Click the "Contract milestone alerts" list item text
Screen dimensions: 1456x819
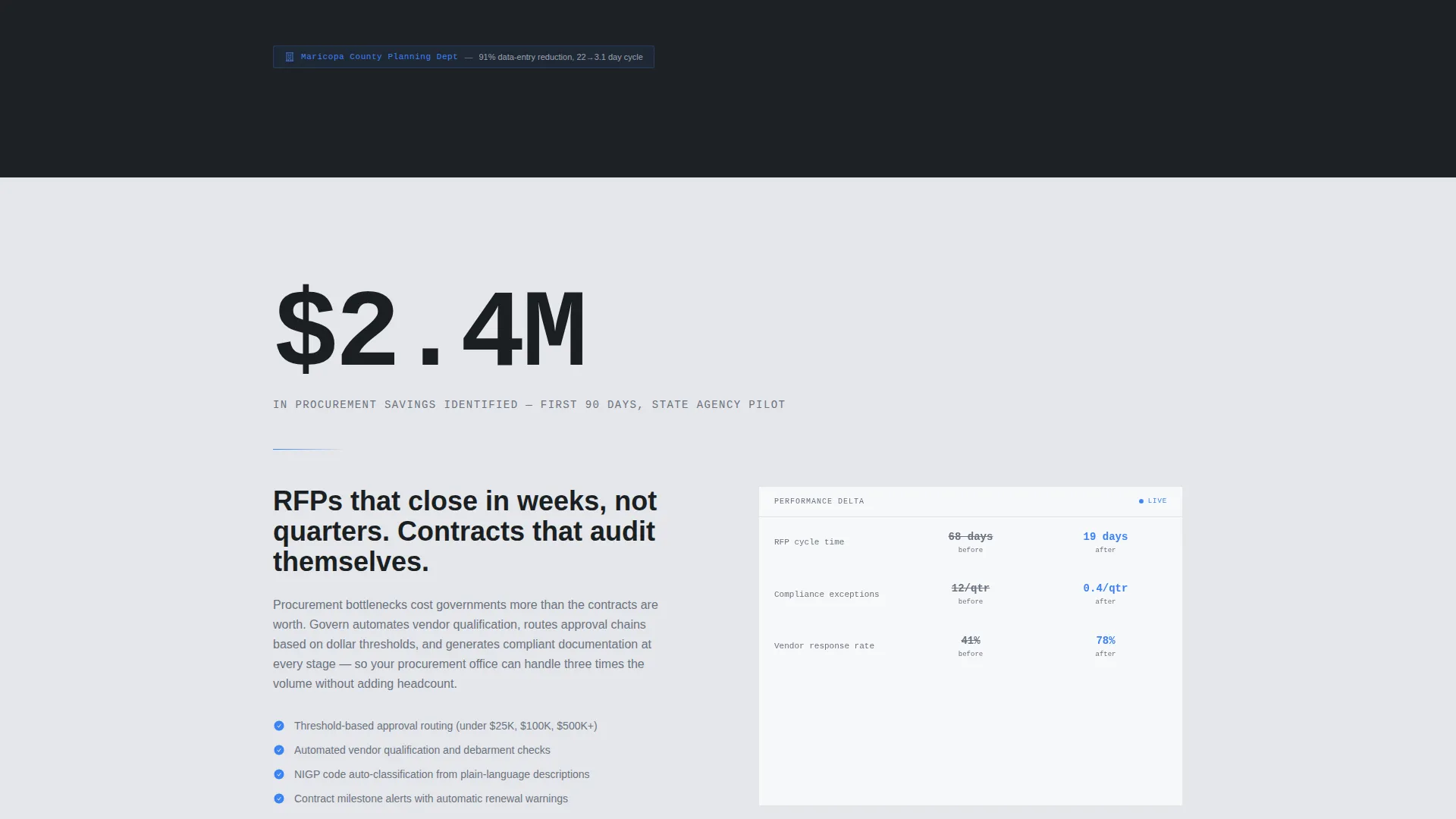(431, 799)
